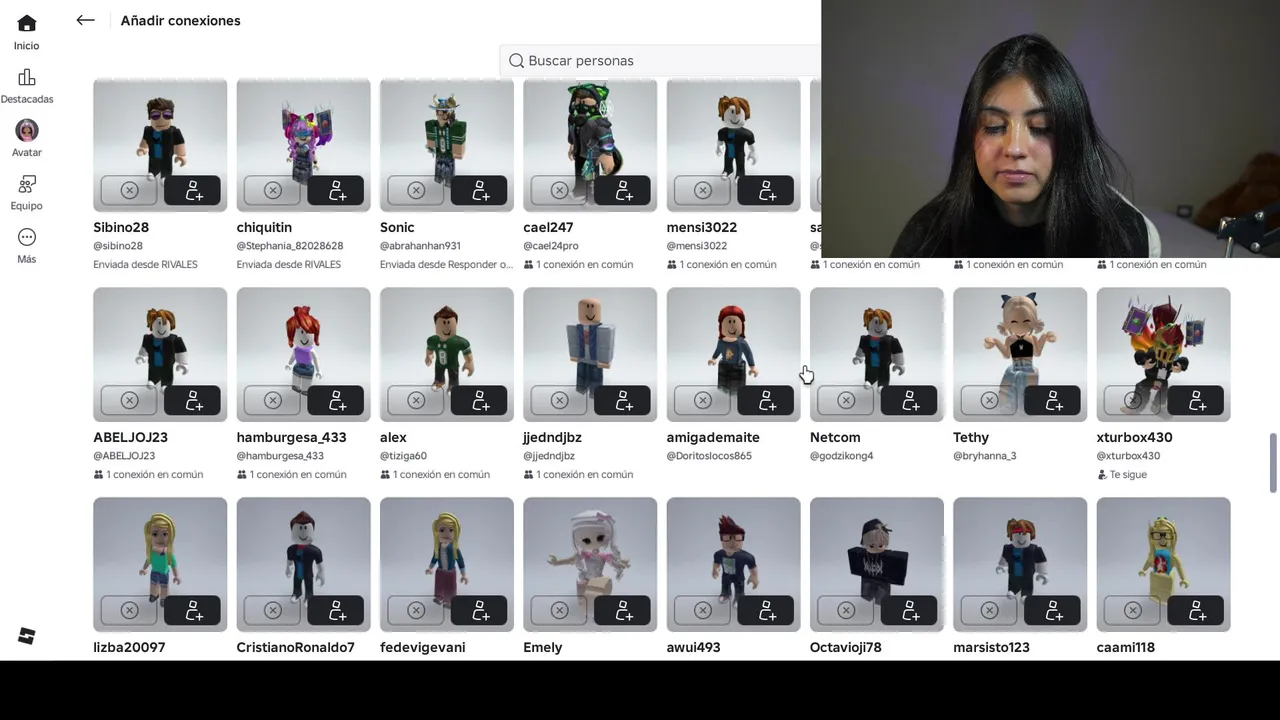Viewport: 1280px width, 720px height.
Task: Accept connection request from alex
Action: point(479,400)
